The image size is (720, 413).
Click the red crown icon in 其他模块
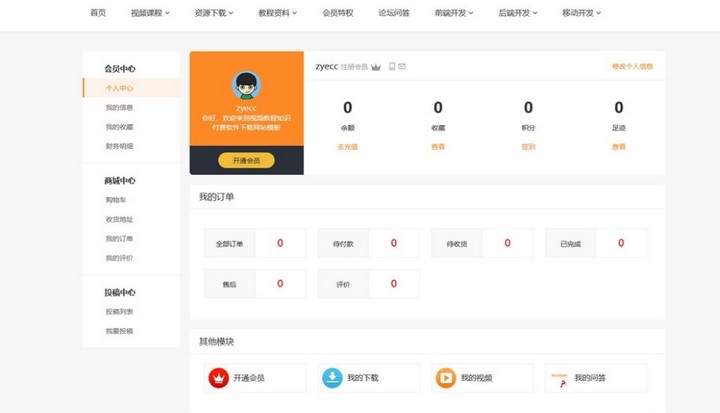219,378
